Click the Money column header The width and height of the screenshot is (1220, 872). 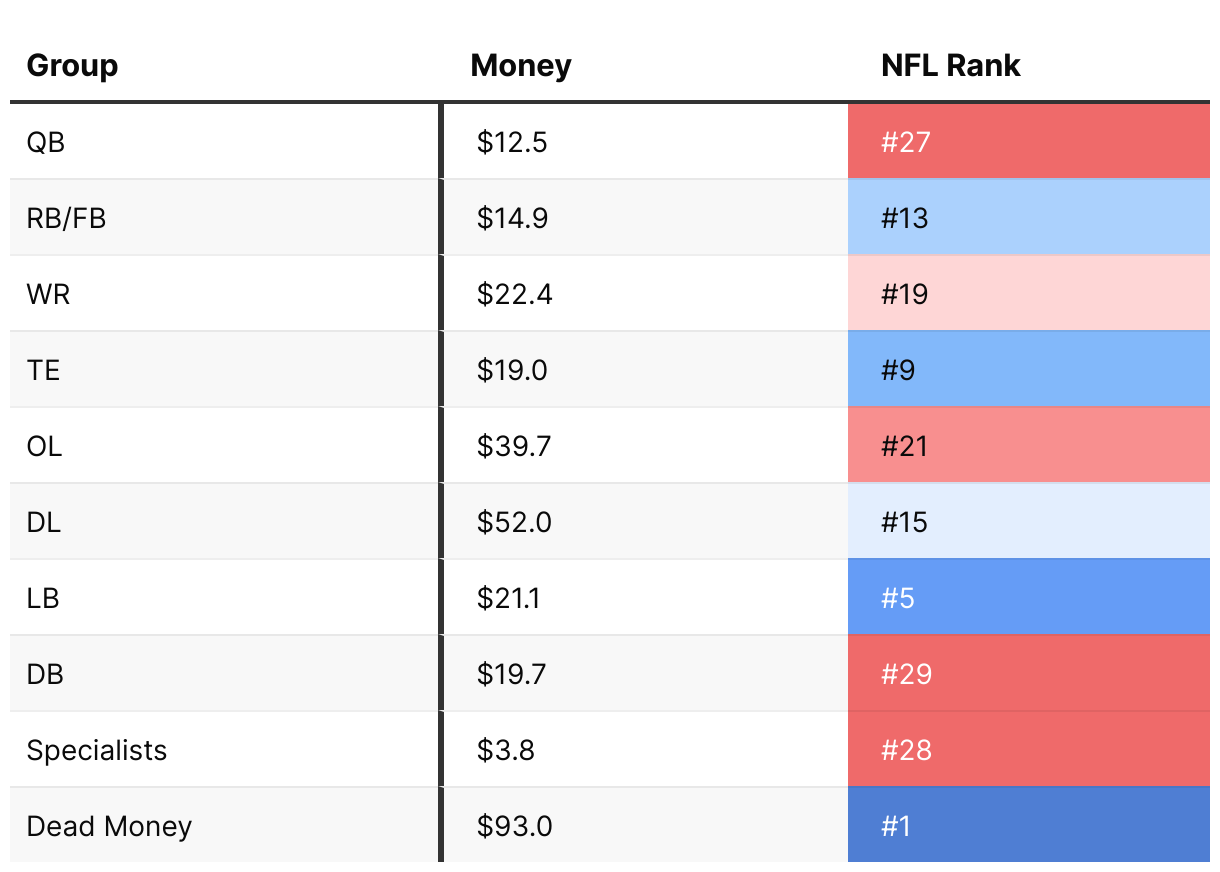521,66
